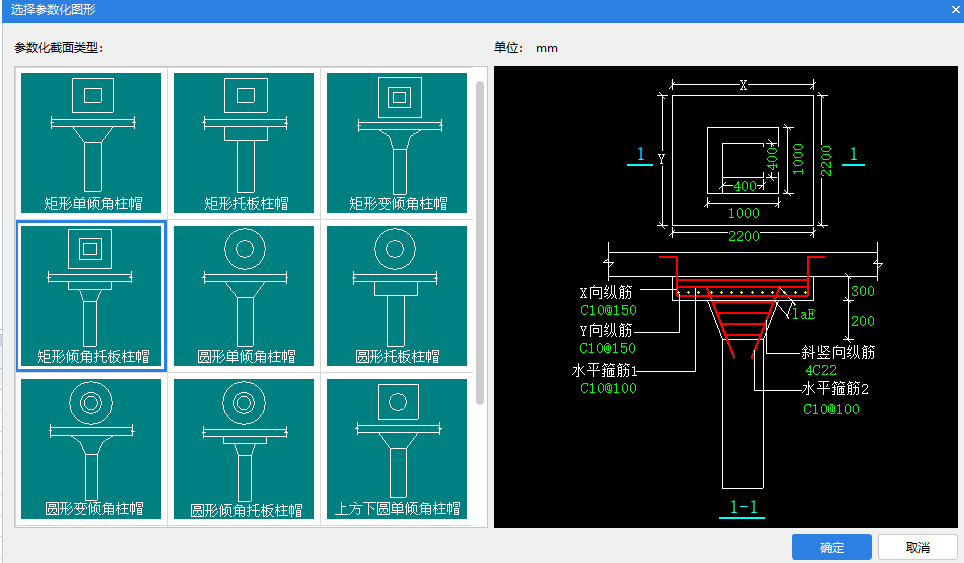
Task: Edit the C10@100 value under 水平箍筋2
Action: 831,408
